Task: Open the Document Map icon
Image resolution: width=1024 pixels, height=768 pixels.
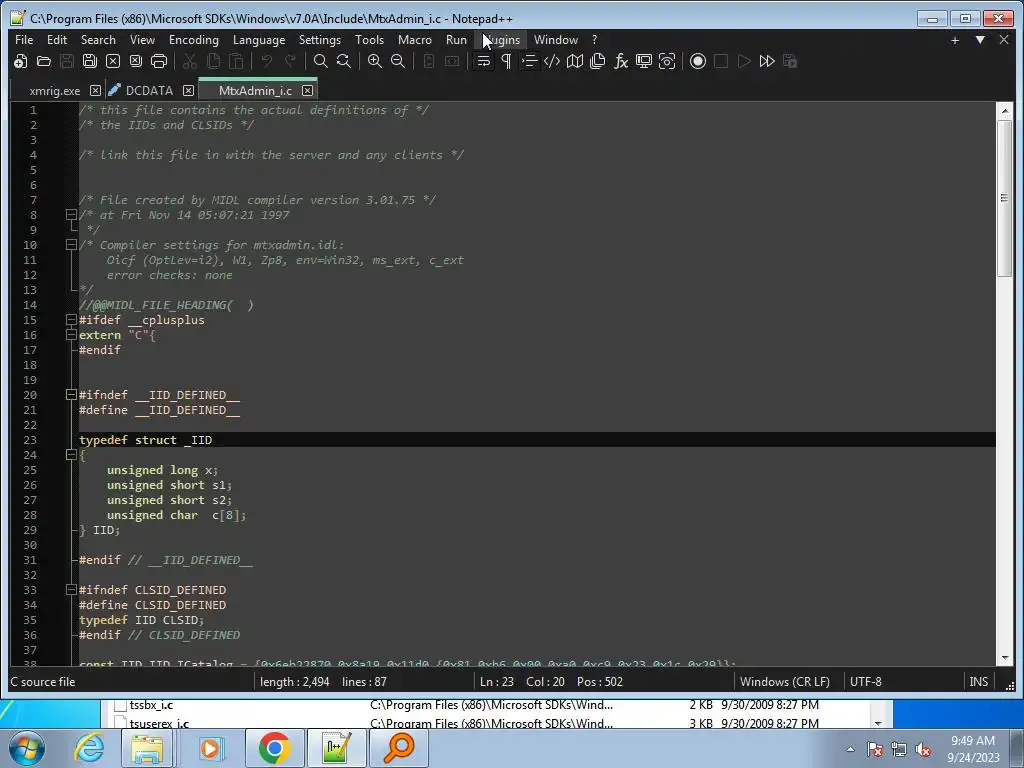Action: [x=575, y=61]
